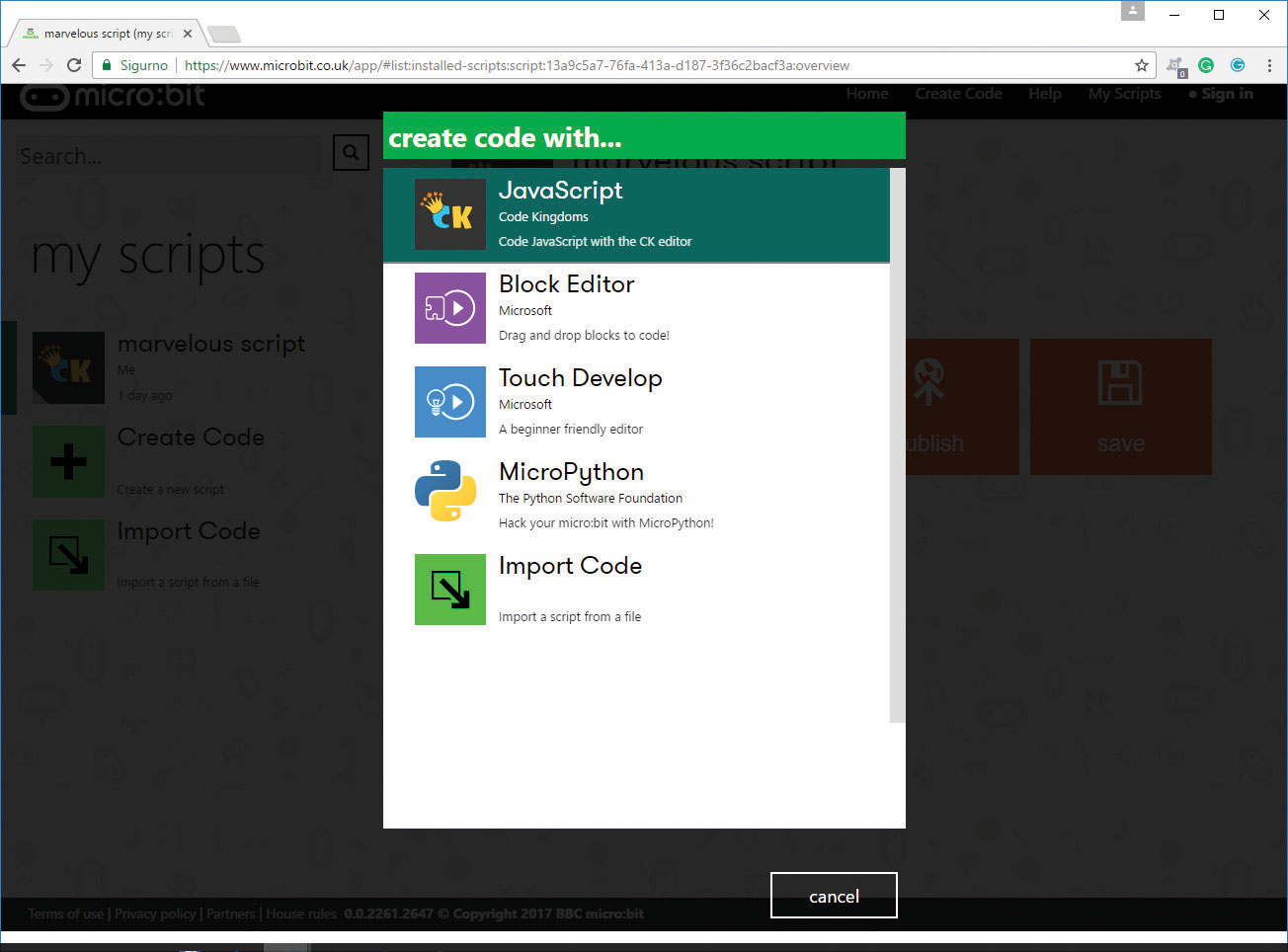Pick the Touch Develop blue icon

coord(450,402)
